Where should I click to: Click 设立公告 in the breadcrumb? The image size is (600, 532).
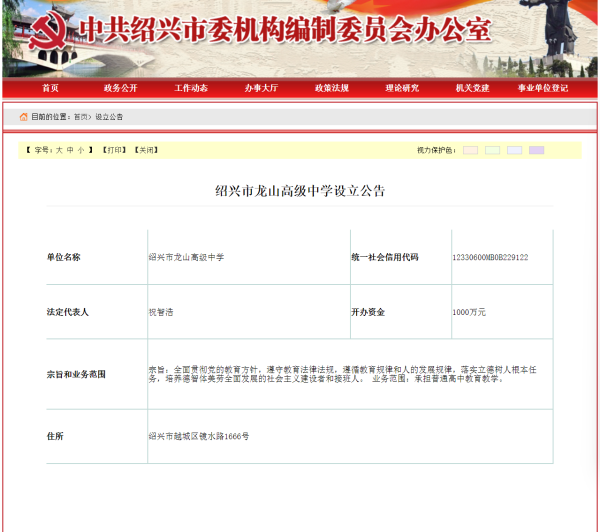(109, 117)
